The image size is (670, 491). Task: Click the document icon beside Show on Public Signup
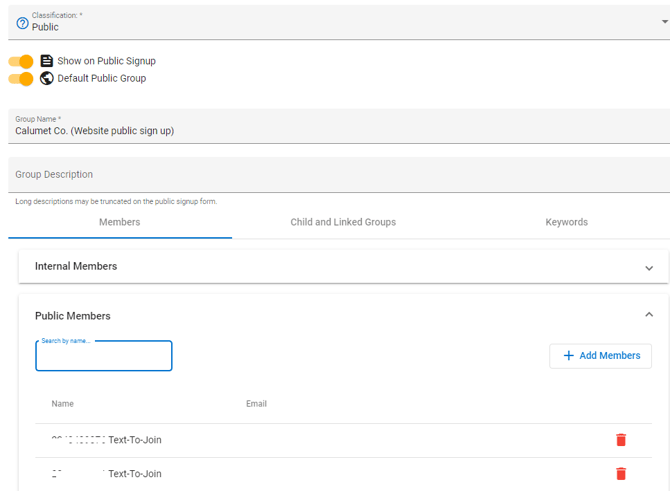(47, 61)
